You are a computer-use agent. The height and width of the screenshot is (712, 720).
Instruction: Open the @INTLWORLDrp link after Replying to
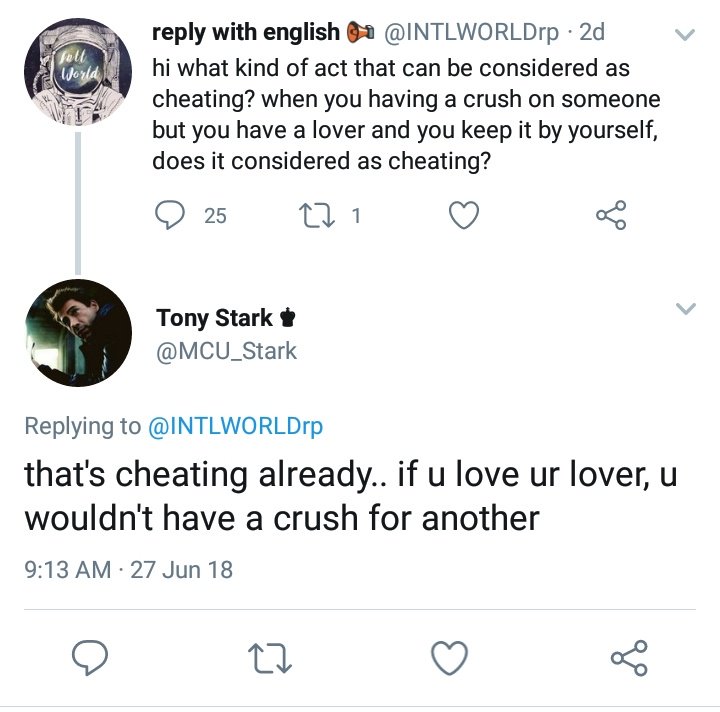click(236, 426)
